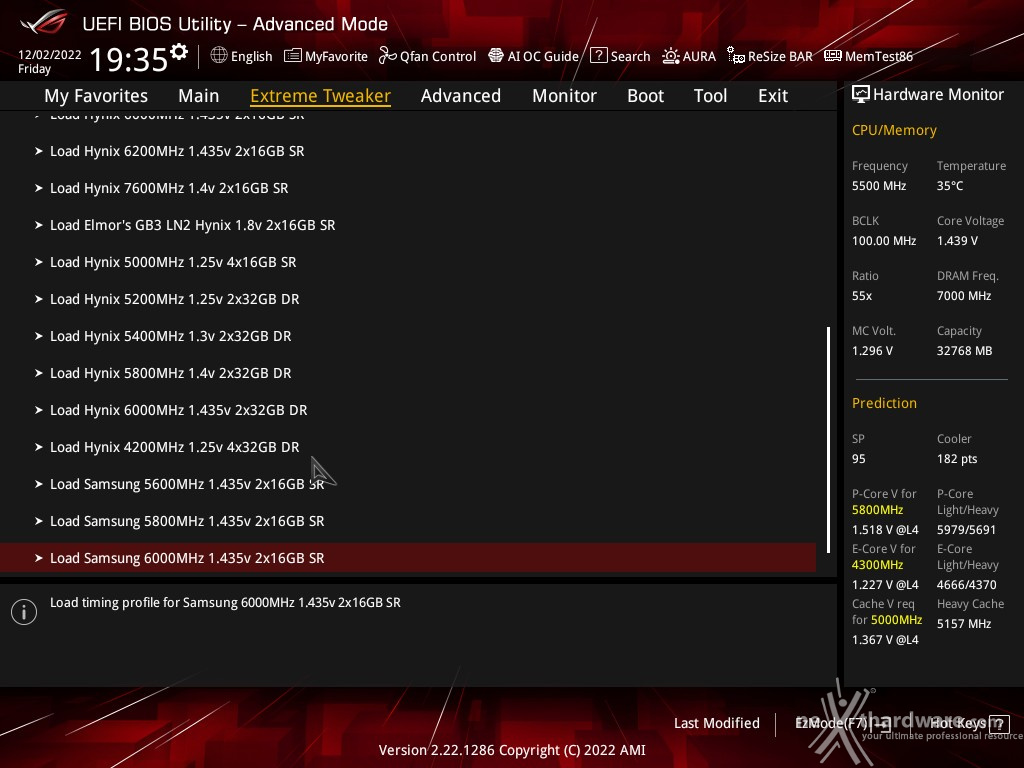Expand Load Hynix 6000MHz 1.435v 2x32GB DR arrow
The width and height of the screenshot is (1024, 768).
coord(39,410)
